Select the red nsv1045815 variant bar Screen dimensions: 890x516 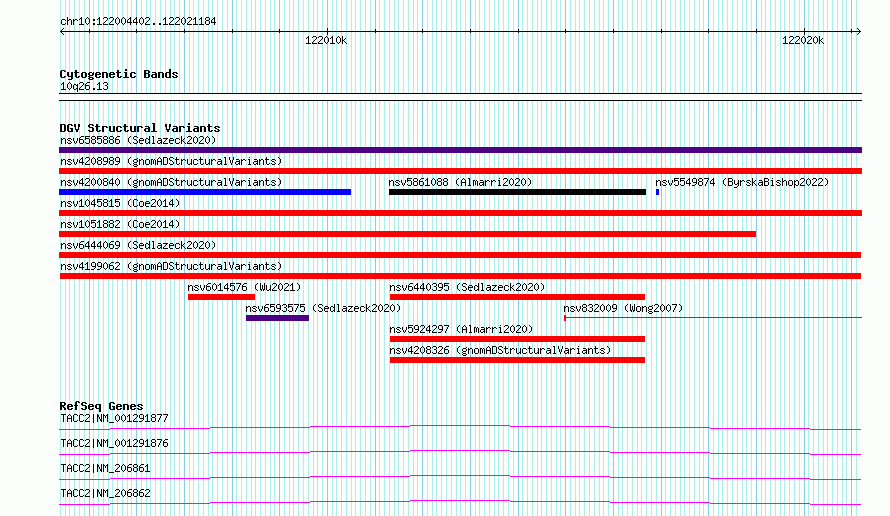(x=460, y=213)
